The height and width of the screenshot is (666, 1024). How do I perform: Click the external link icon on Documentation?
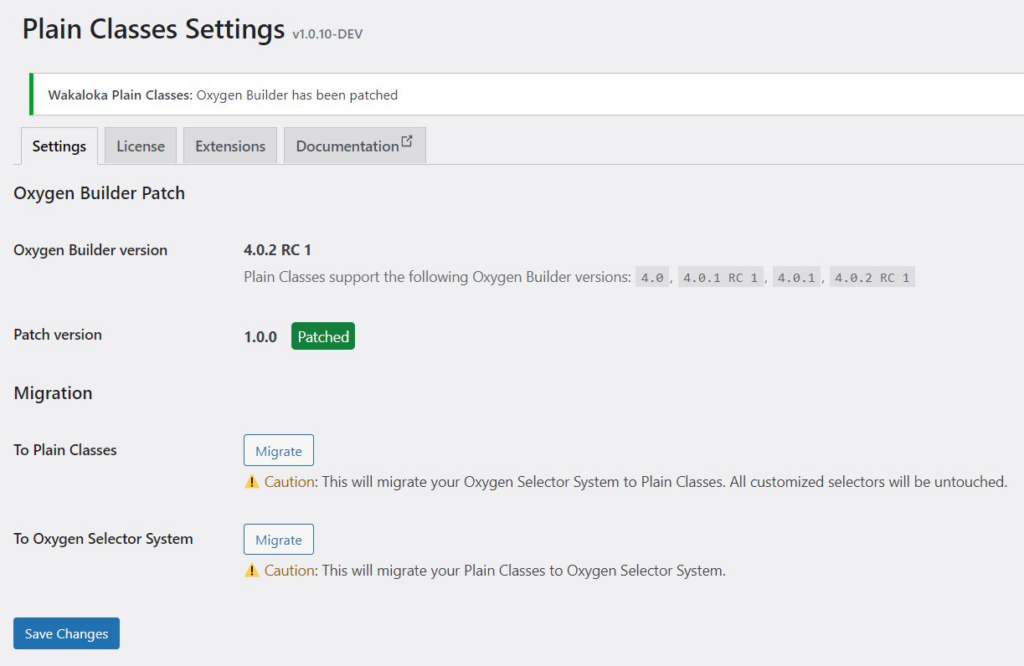[407, 141]
